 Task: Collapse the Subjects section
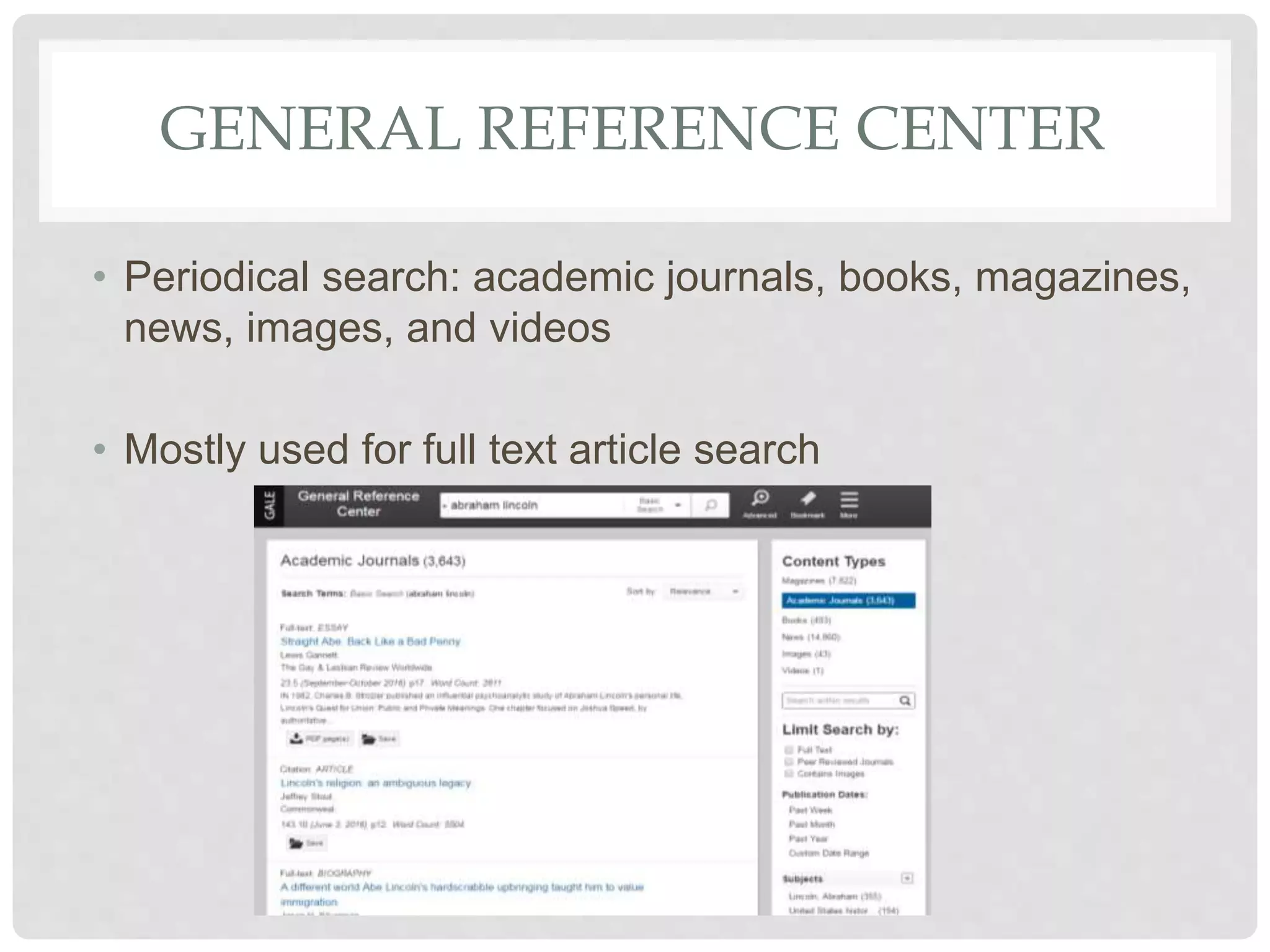click(907, 878)
